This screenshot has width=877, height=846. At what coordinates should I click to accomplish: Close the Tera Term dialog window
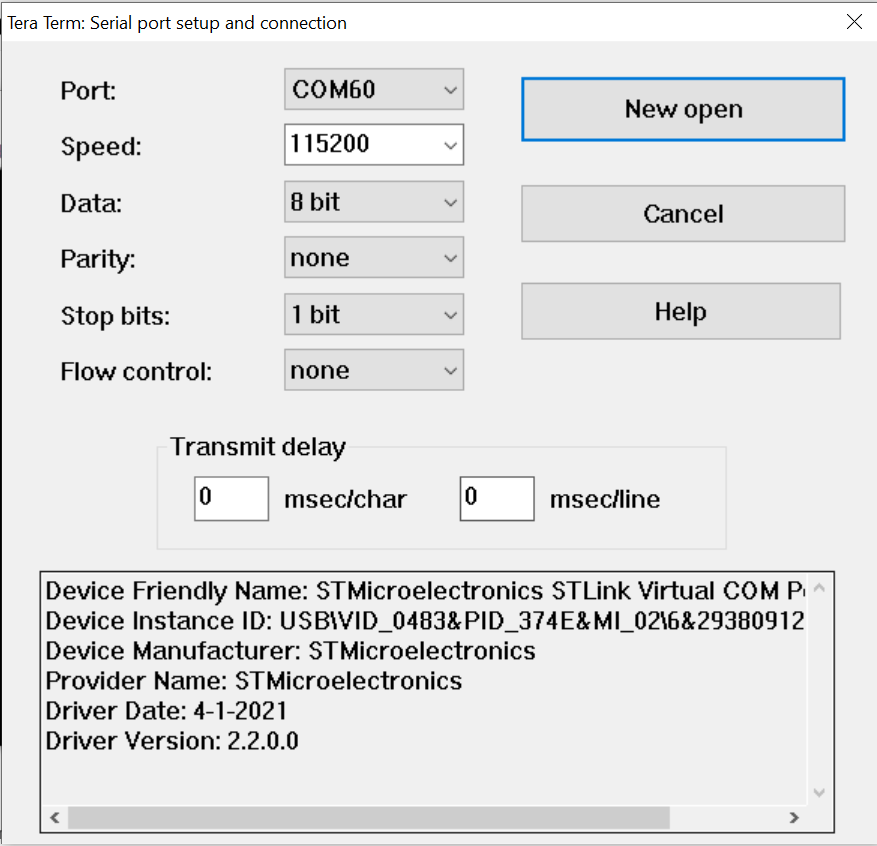[854, 22]
